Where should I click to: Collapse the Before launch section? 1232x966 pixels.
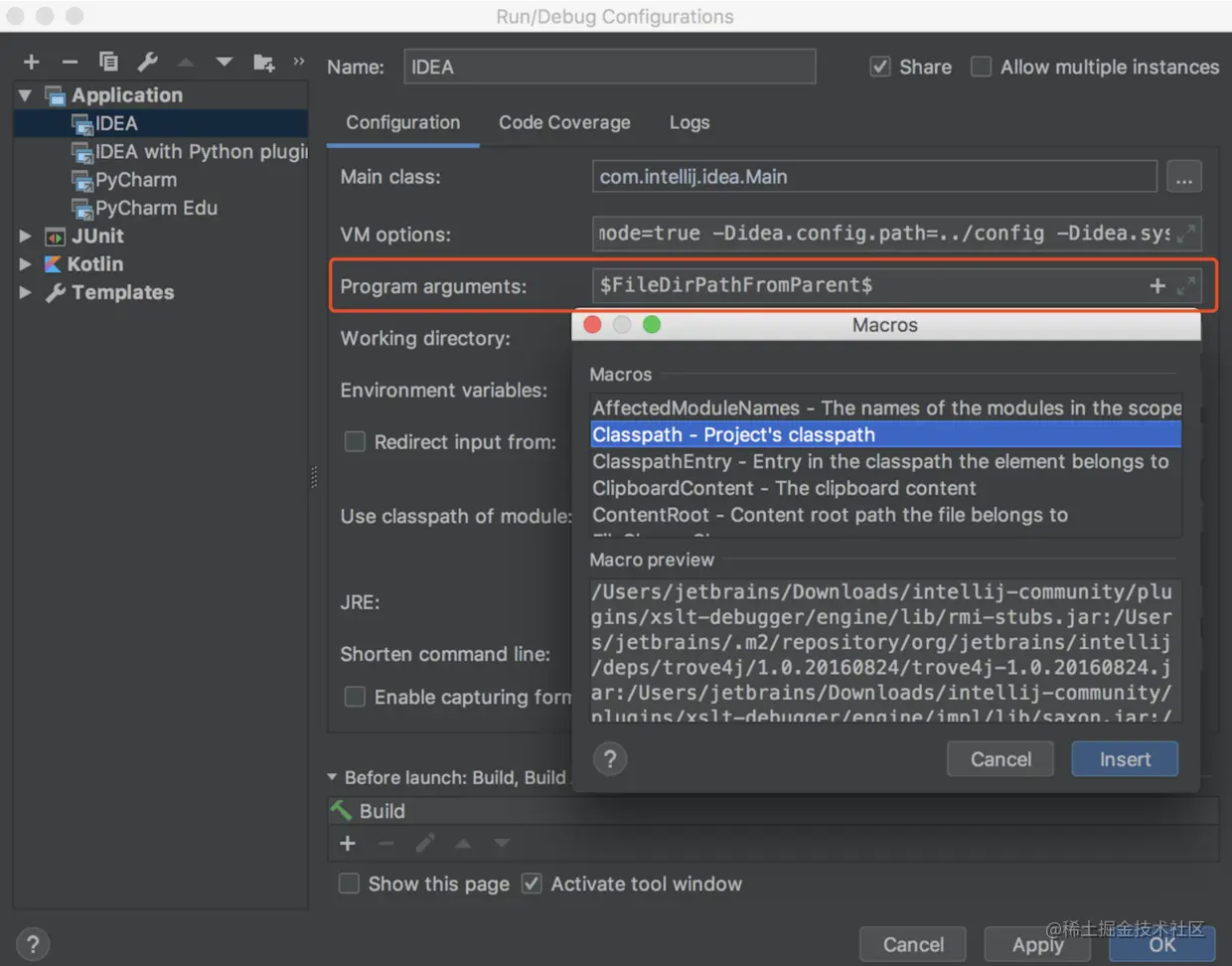click(x=332, y=777)
